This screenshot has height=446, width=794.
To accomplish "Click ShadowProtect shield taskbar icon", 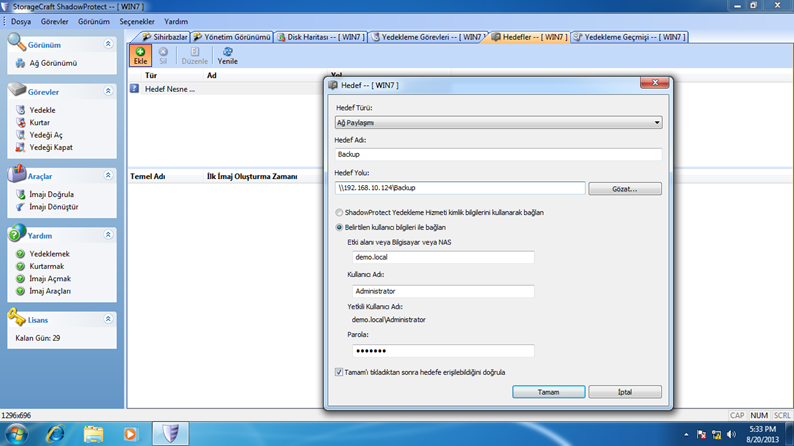I will (x=171, y=434).
